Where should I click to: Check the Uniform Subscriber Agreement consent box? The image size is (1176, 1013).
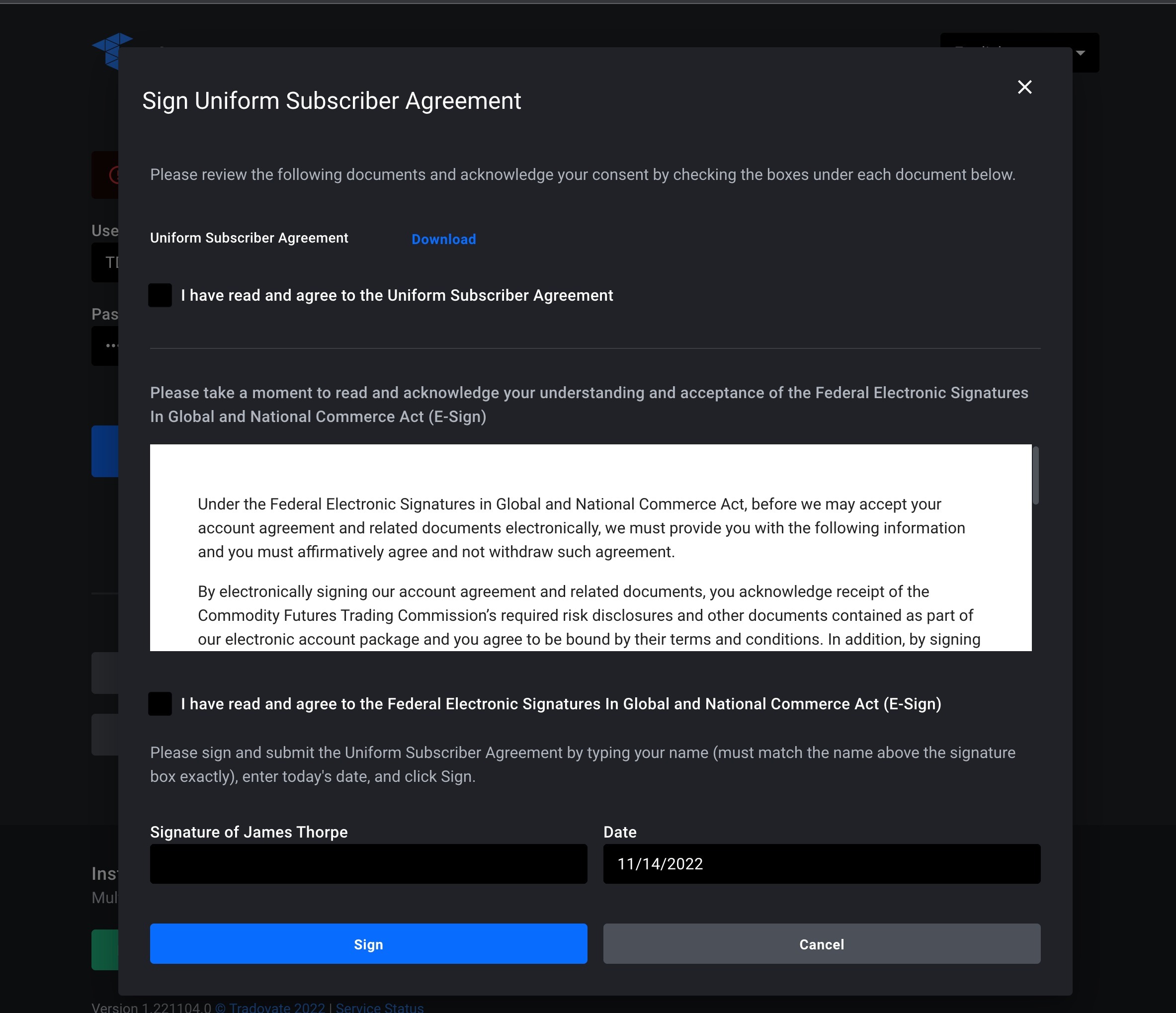click(x=160, y=295)
